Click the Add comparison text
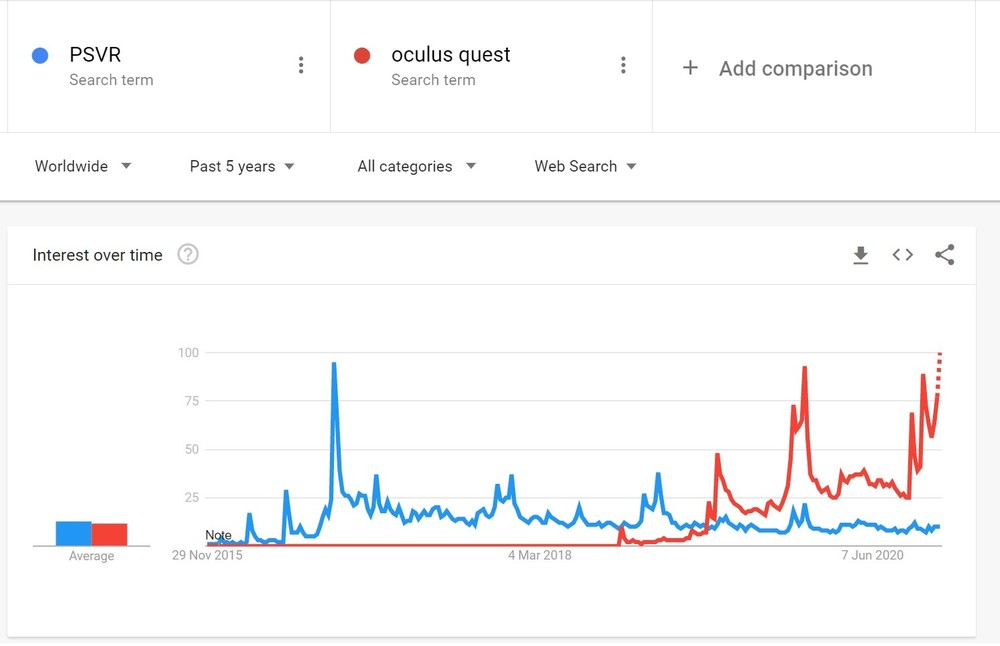The height and width of the screenshot is (646, 1000). point(795,68)
